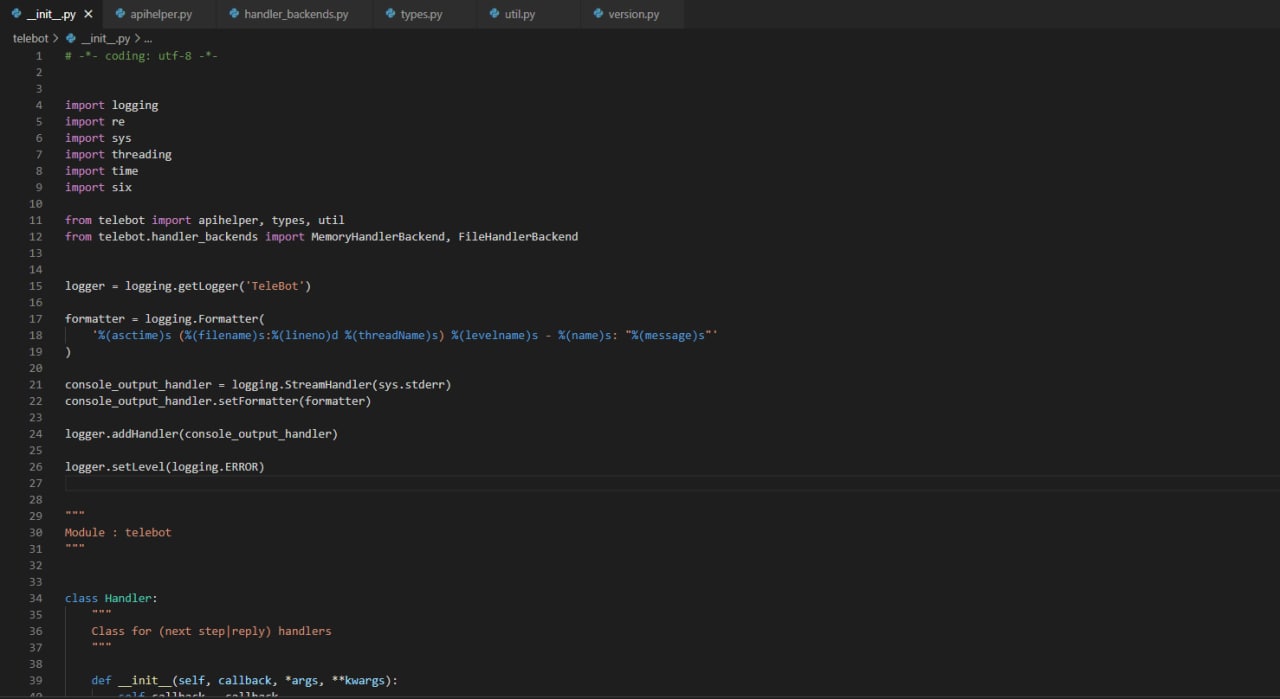Click line number 4 in the gutter
The height and width of the screenshot is (699, 1280).
click(x=39, y=105)
